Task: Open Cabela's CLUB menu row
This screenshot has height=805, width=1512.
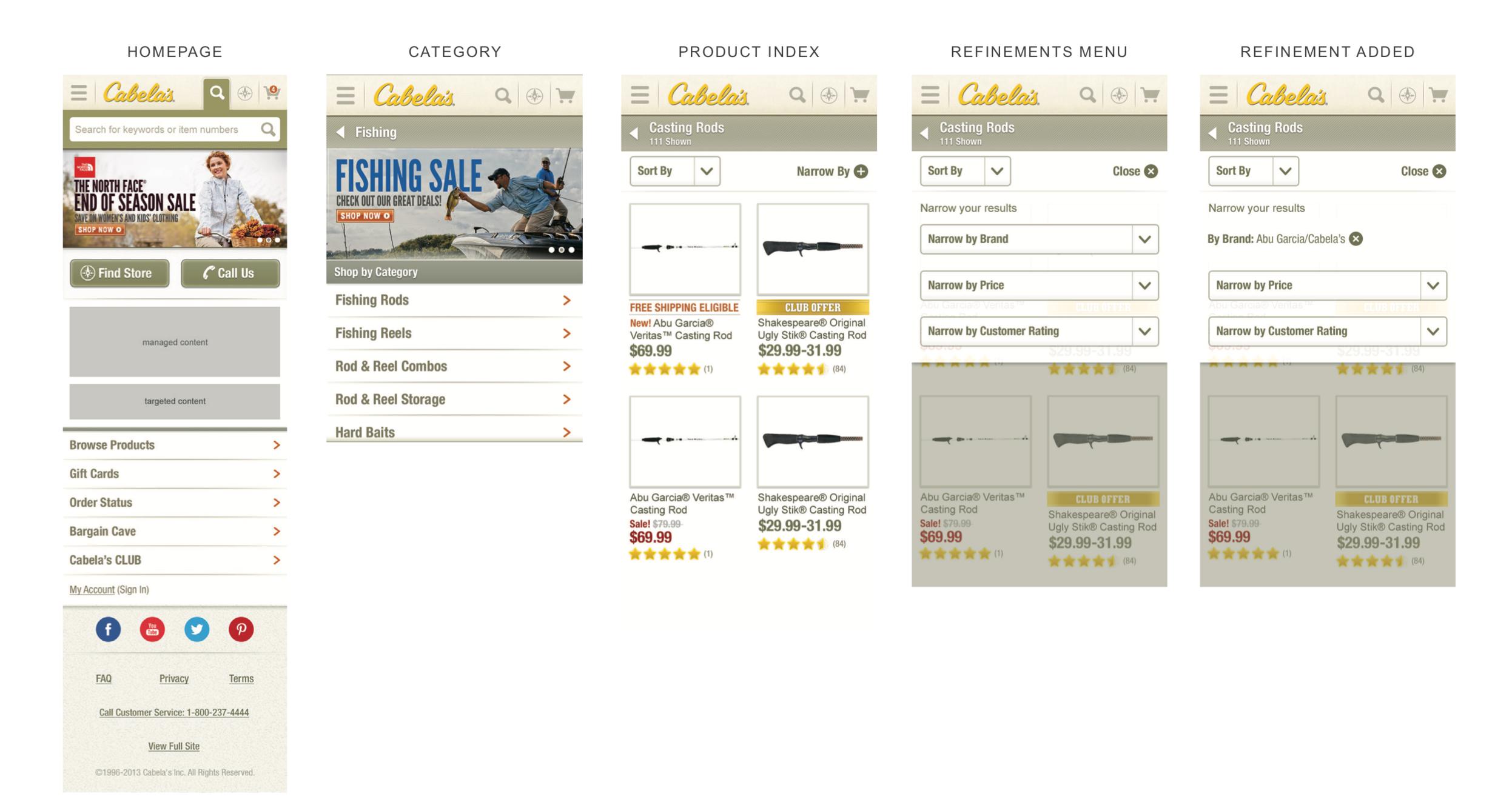Action: [175, 560]
